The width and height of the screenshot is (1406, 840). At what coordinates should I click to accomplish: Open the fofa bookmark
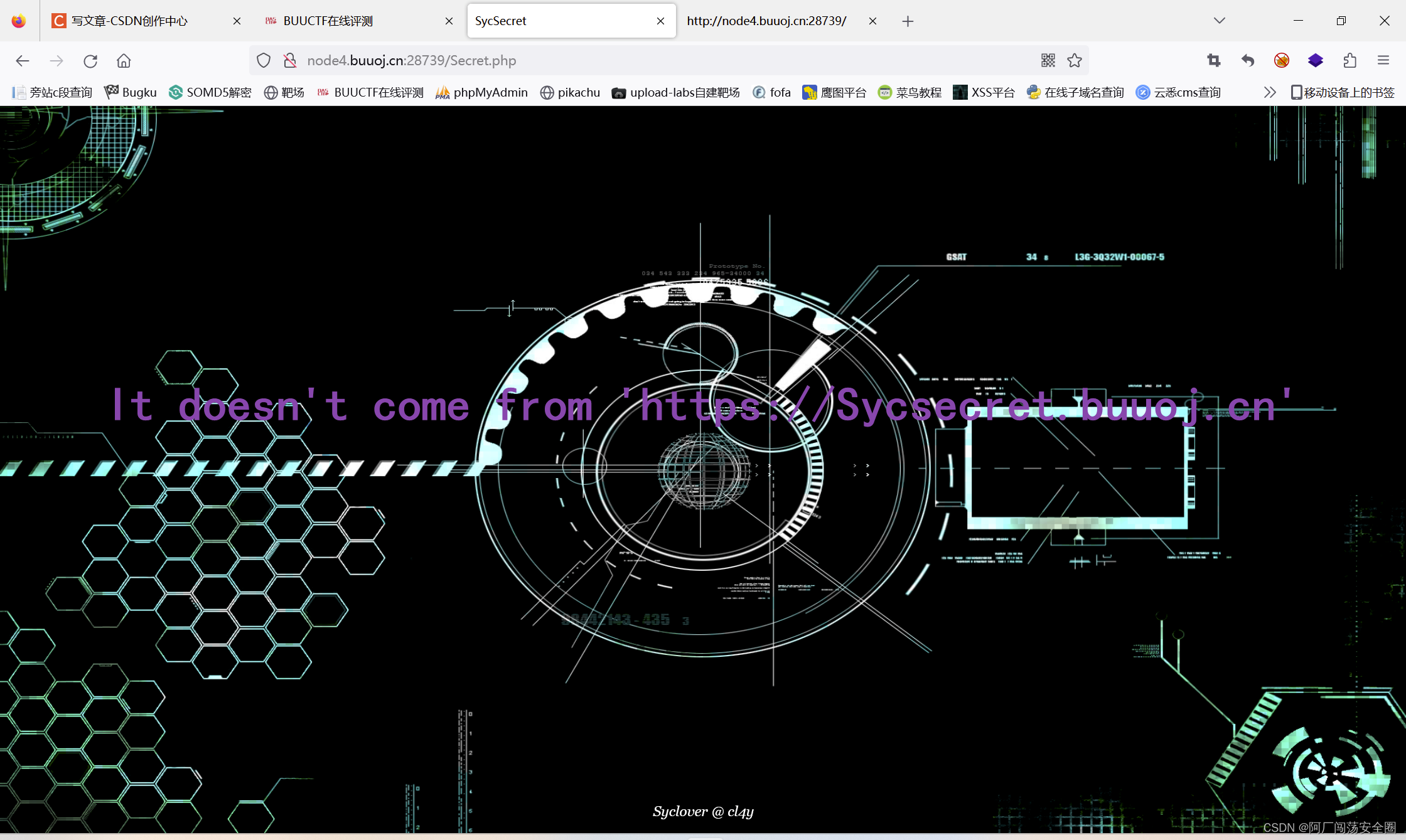tap(771, 92)
